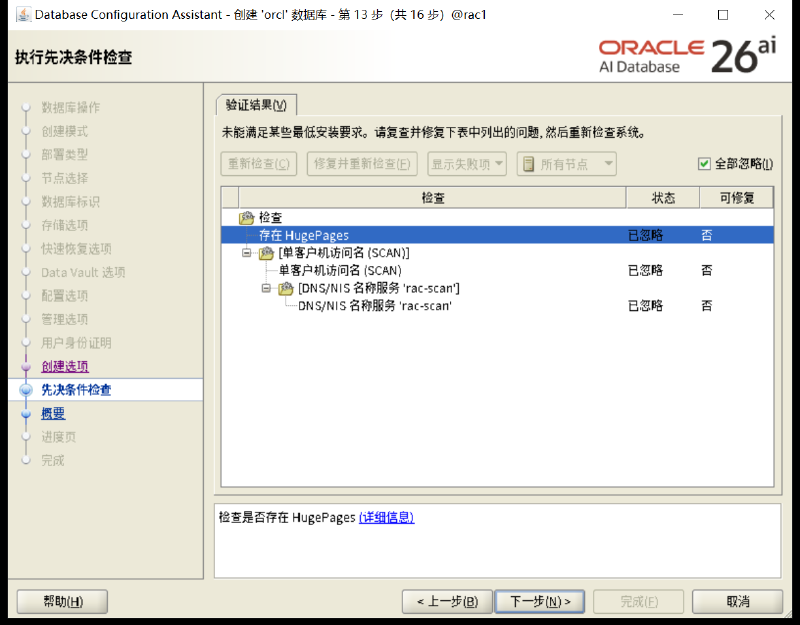Click the Java icon in title bar
800x625 pixels.
point(23,15)
